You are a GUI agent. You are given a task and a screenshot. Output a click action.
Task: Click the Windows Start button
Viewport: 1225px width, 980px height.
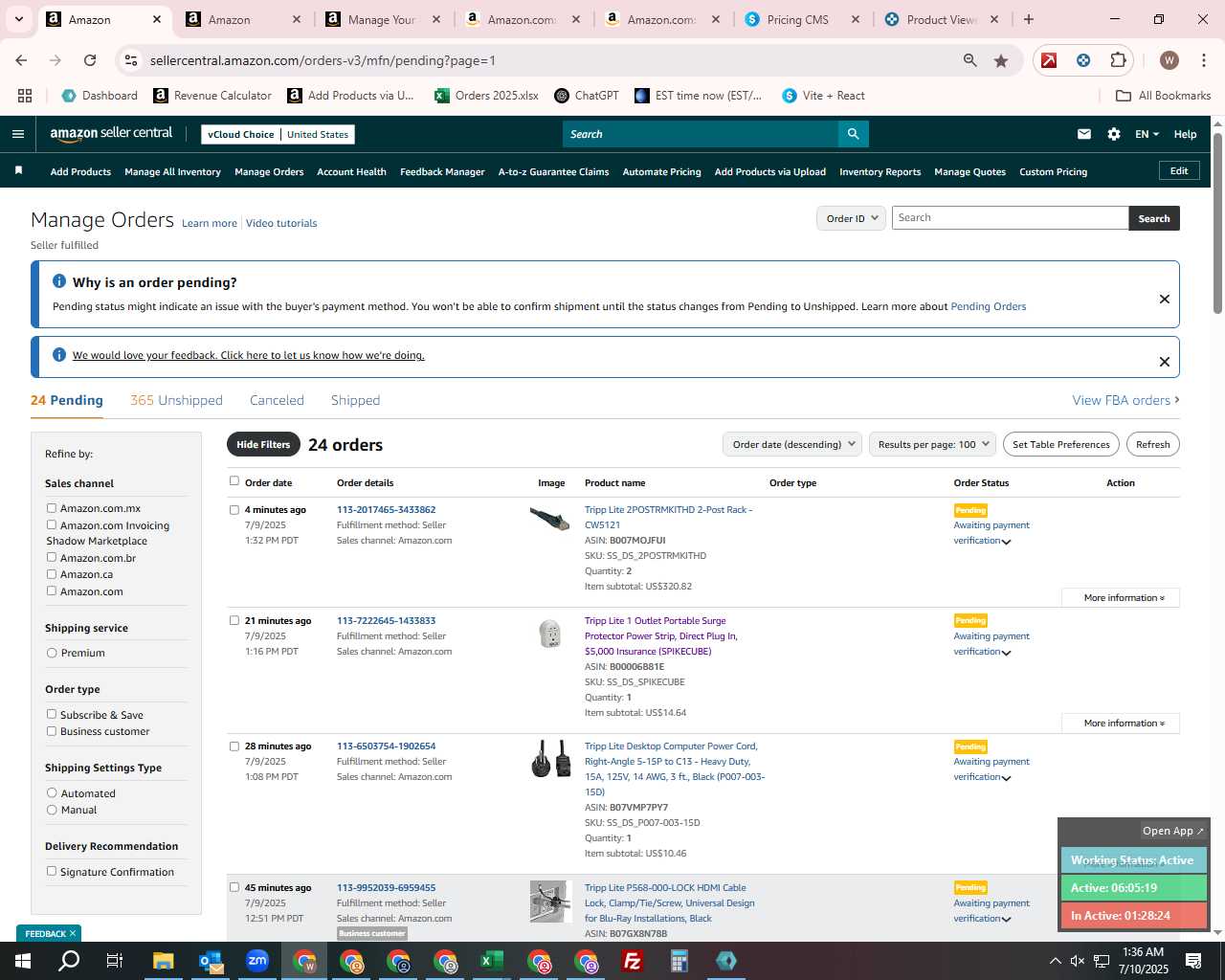[x=22, y=961]
